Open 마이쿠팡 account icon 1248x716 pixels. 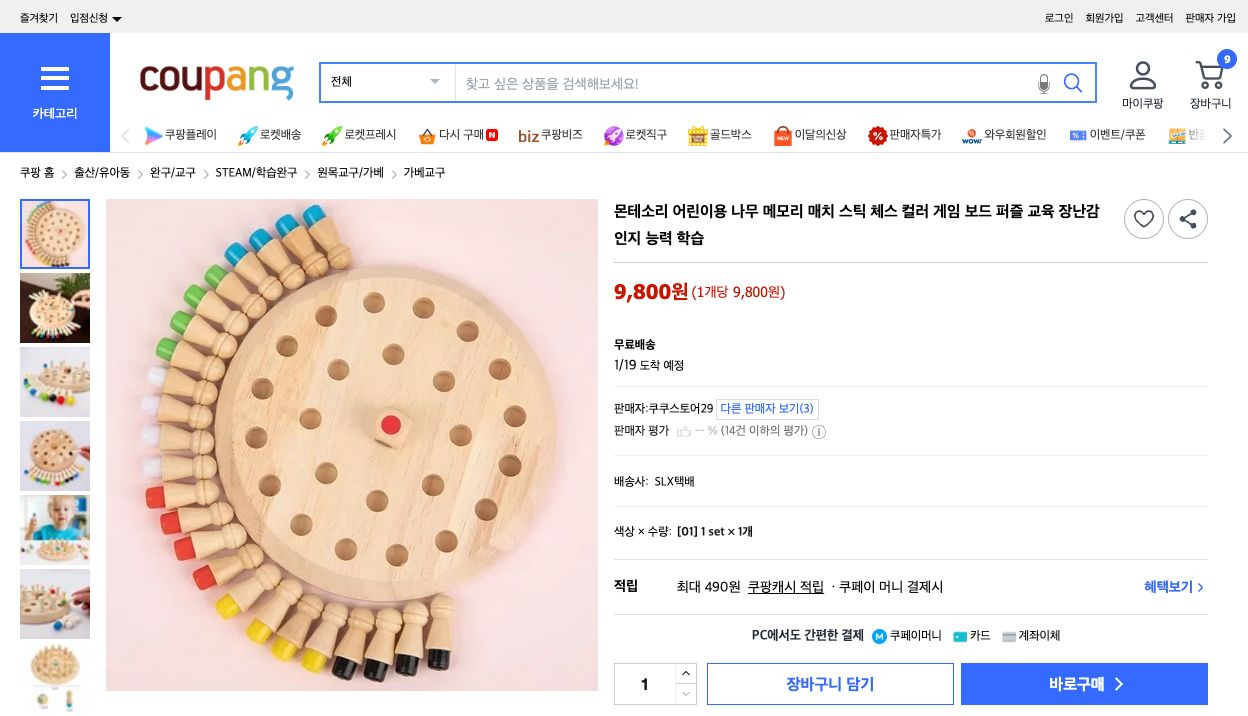click(x=1142, y=74)
